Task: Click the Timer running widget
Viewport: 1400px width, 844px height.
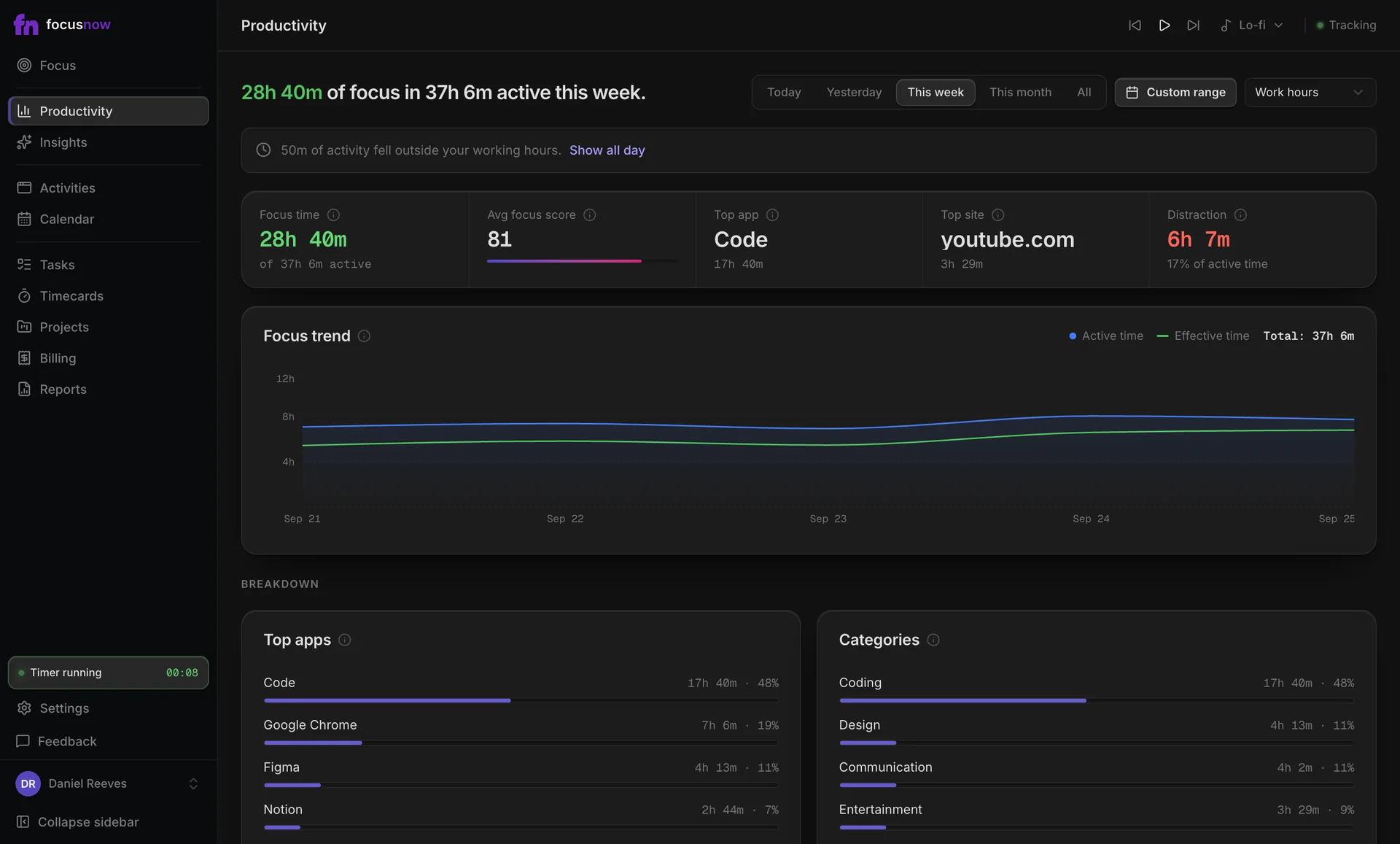Action: click(x=108, y=673)
